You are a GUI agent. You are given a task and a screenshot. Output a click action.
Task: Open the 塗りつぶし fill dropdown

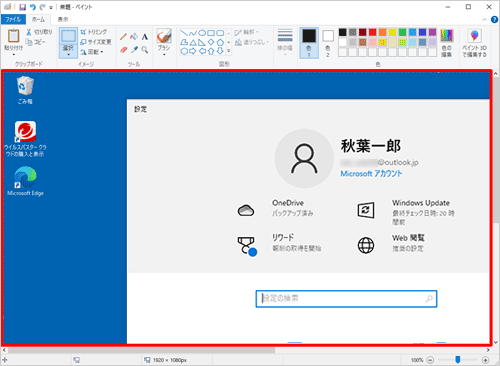pos(252,42)
